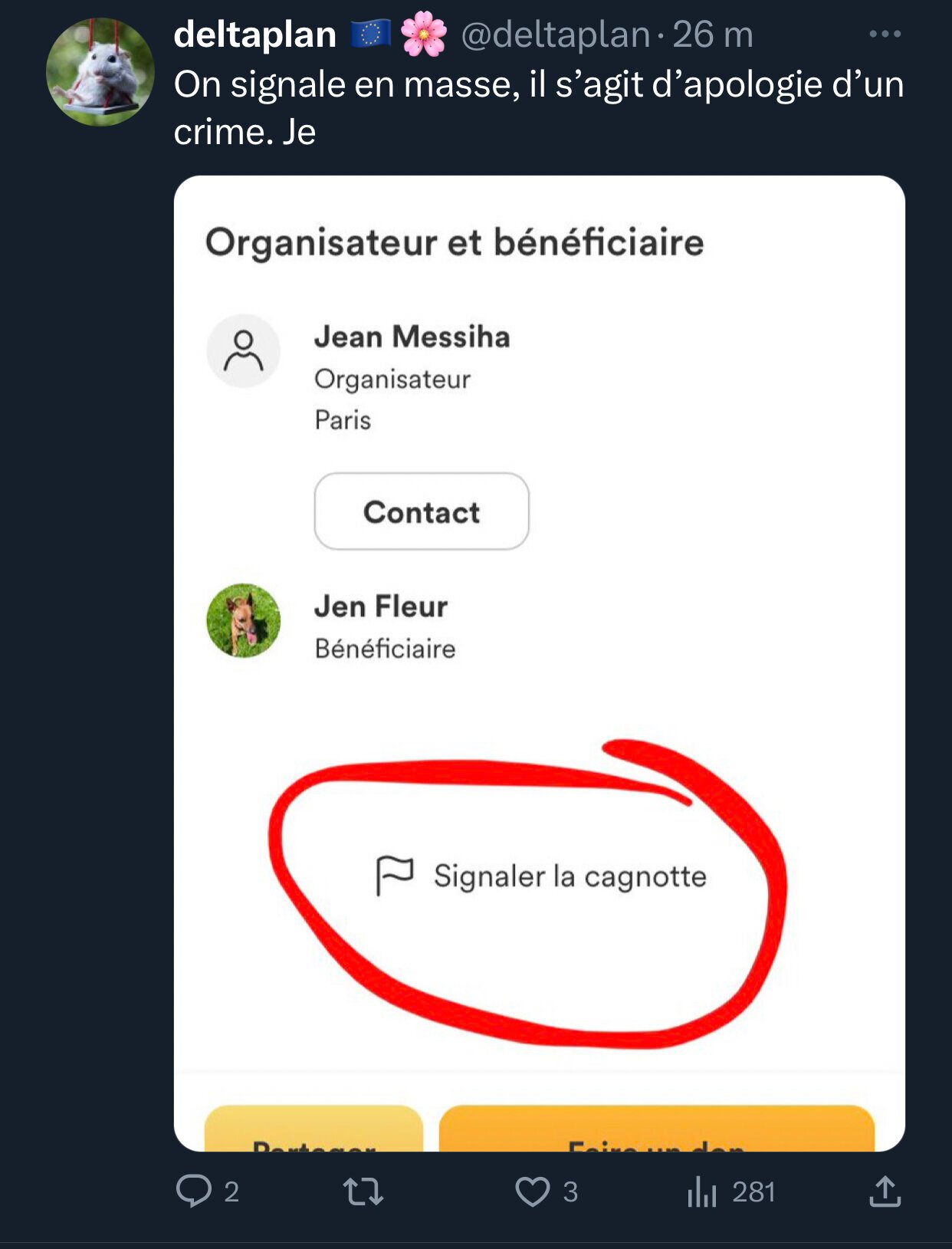Tap the yellow Partager button
This screenshot has width=952, height=1249.
coord(314,1129)
